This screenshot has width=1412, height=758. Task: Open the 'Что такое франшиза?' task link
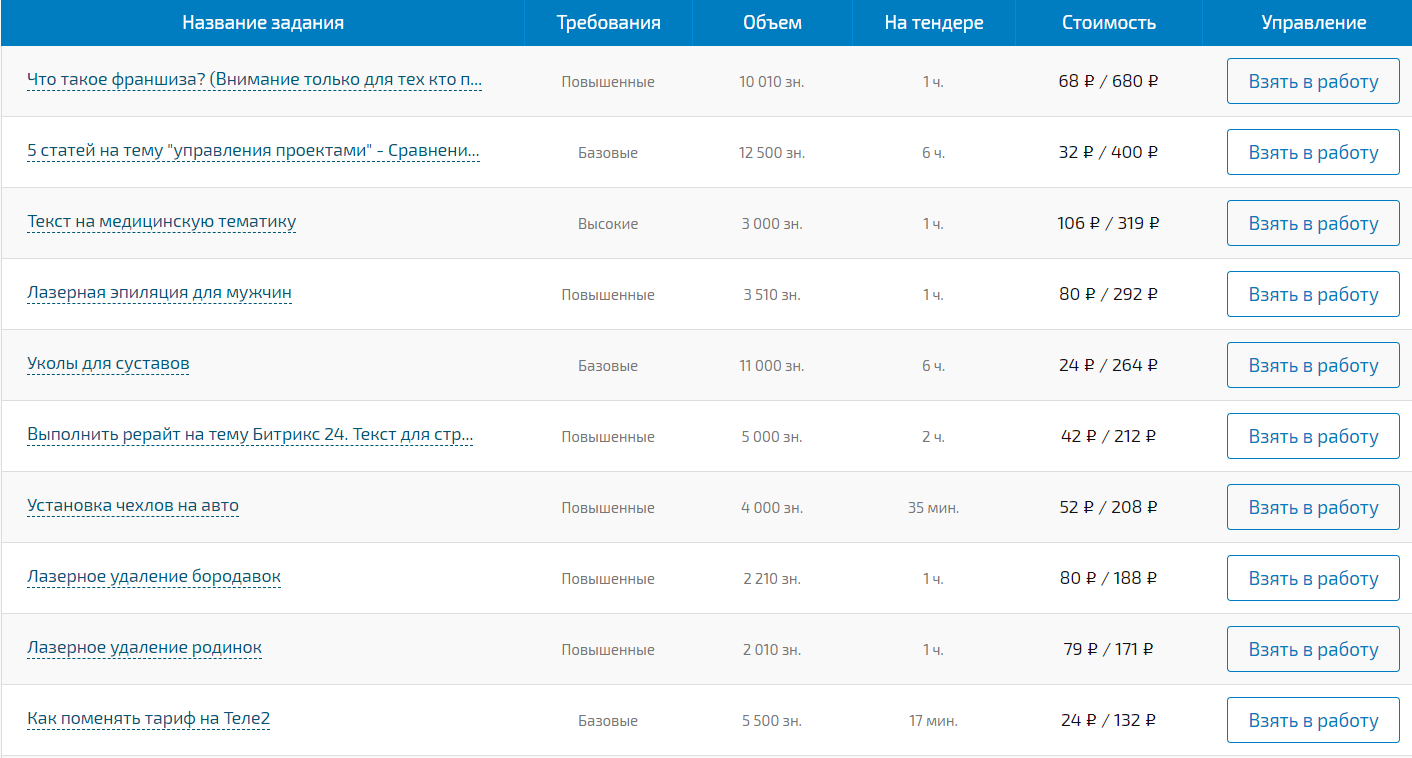(x=254, y=80)
